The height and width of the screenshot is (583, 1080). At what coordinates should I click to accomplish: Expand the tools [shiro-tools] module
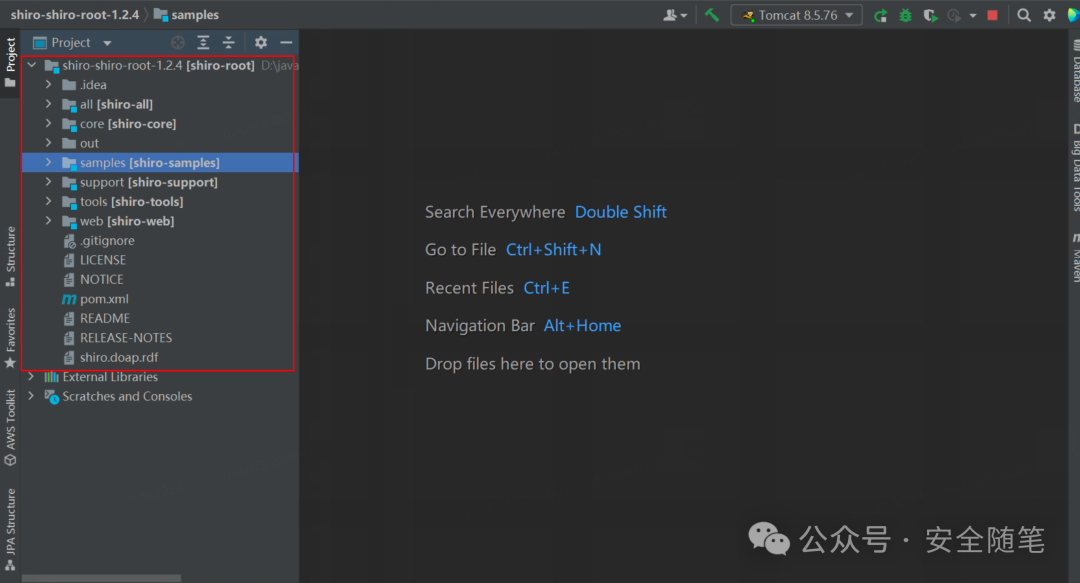tap(48, 201)
